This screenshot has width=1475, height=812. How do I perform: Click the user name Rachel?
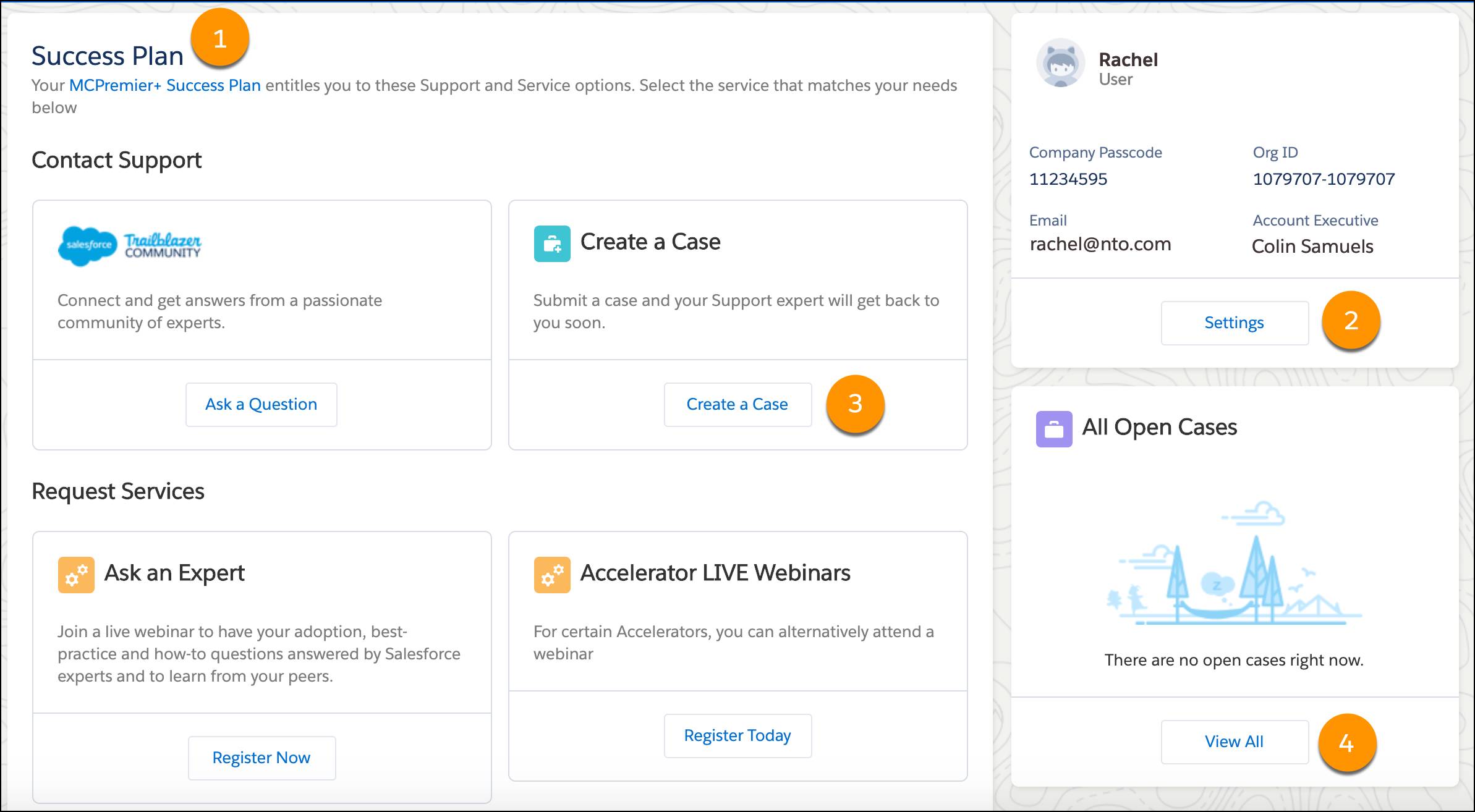click(1128, 59)
